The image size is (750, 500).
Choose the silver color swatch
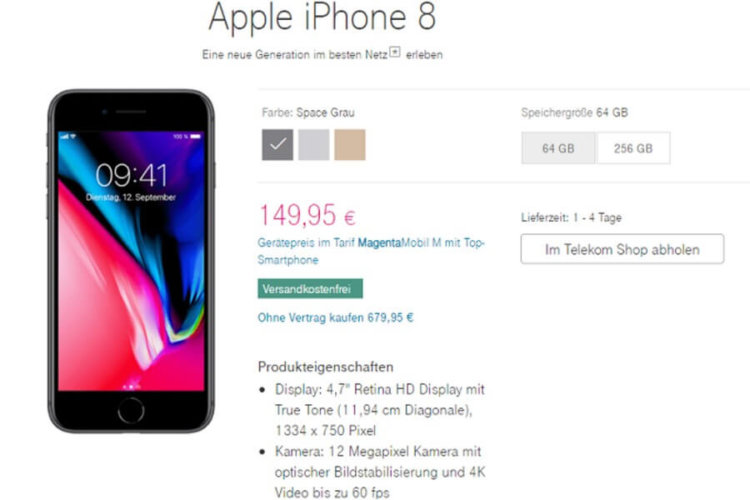(314, 144)
